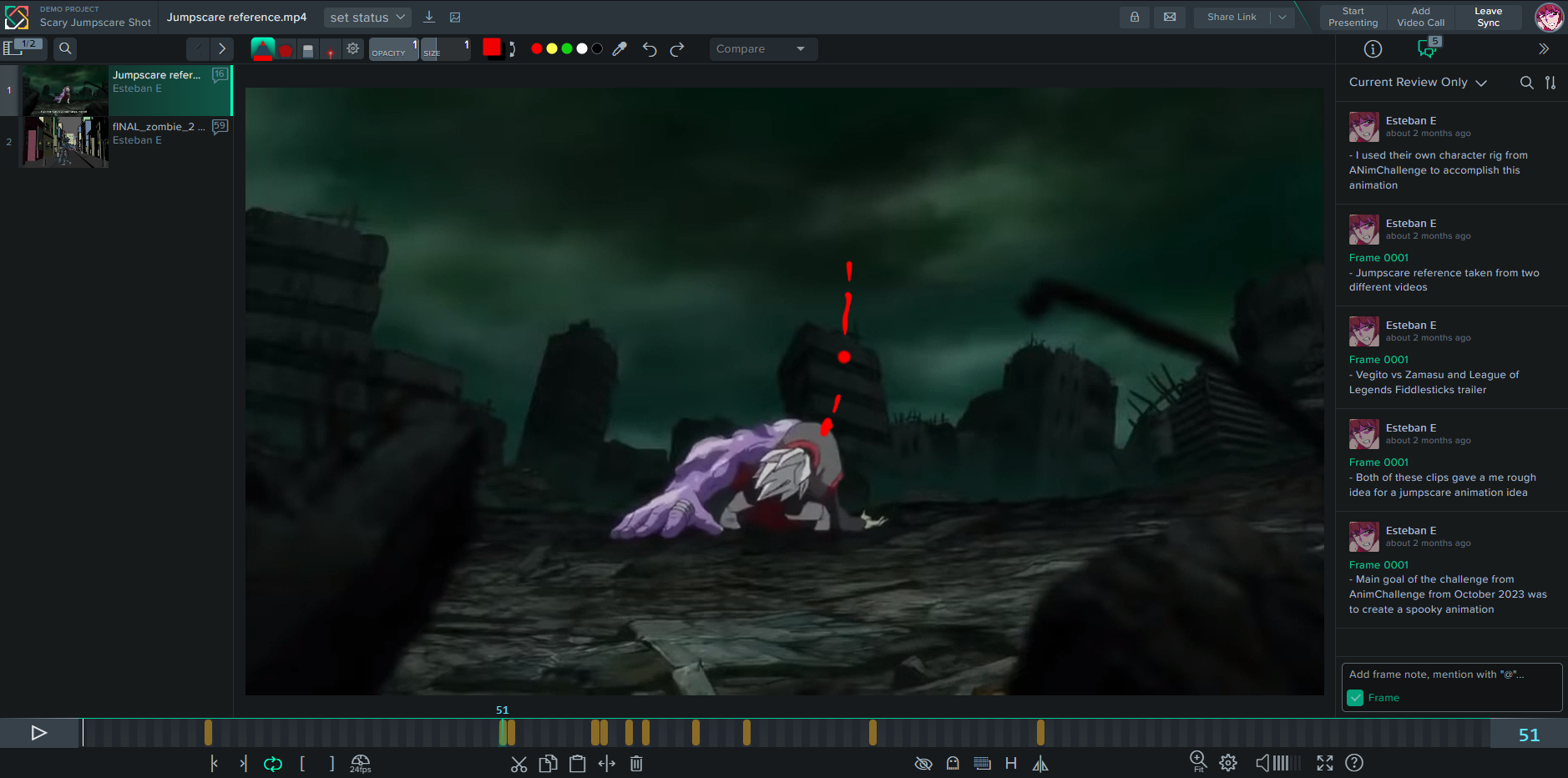
Task: Pick the small red color dot
Action: point(537,48)
